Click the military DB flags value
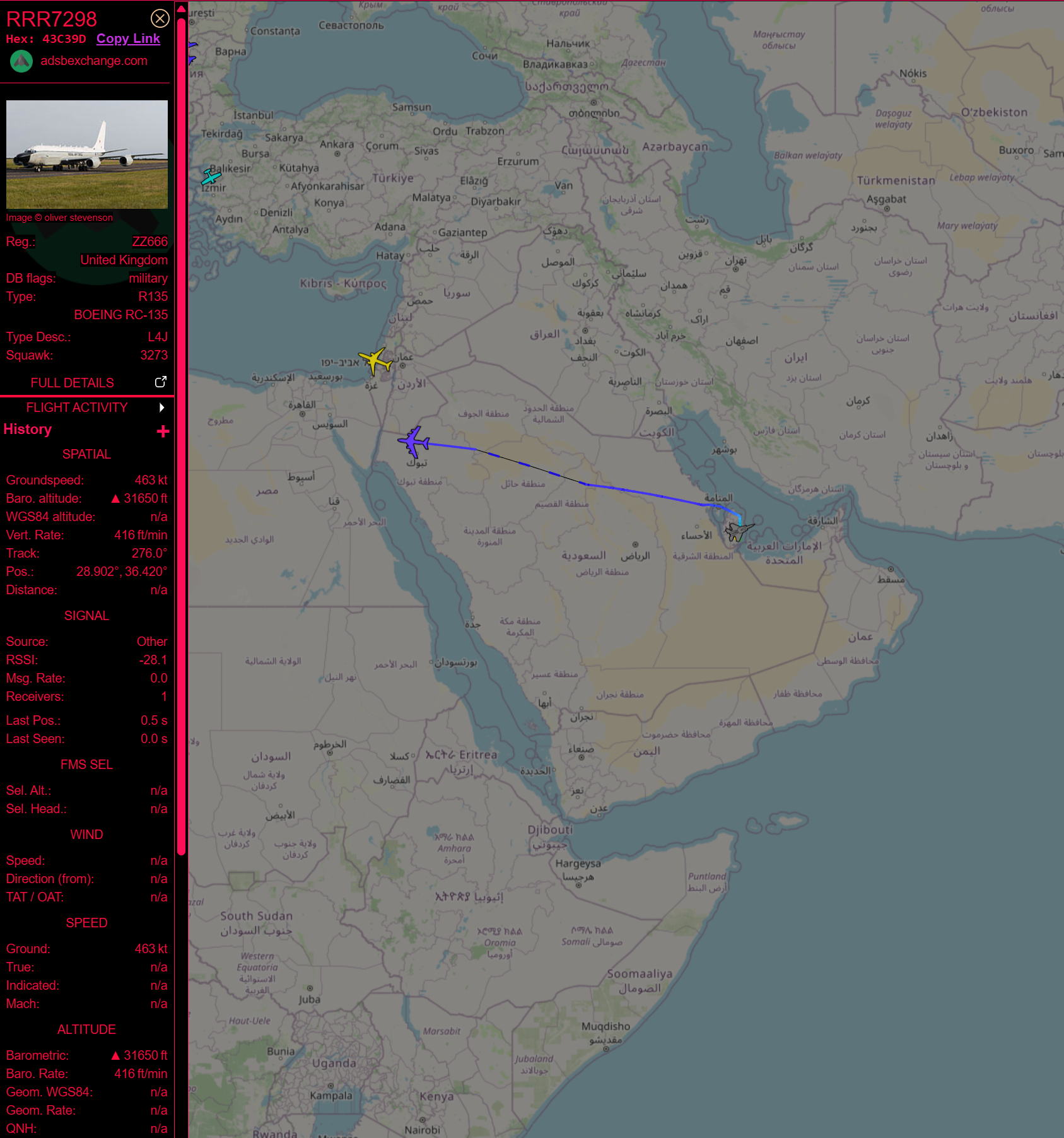 pos(148,278)
